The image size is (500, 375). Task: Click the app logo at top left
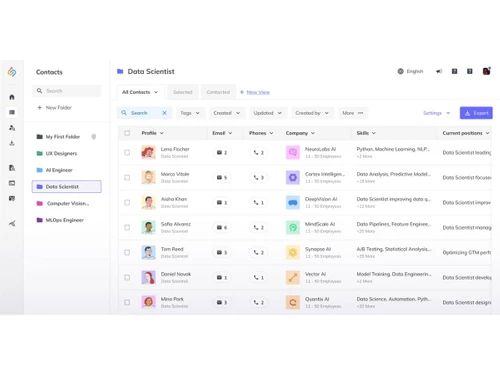click(12, 72)
